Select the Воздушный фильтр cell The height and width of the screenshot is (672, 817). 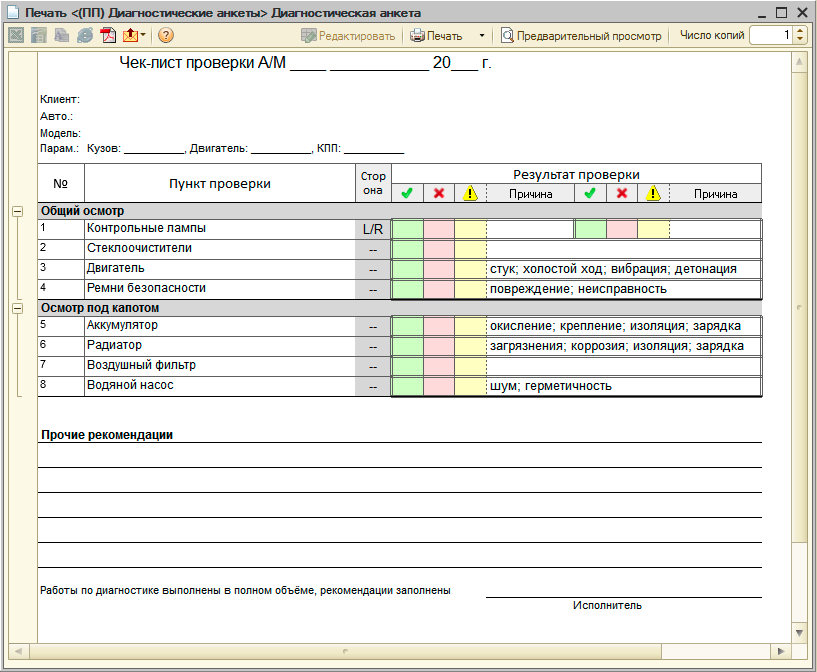tap(219, 366)
